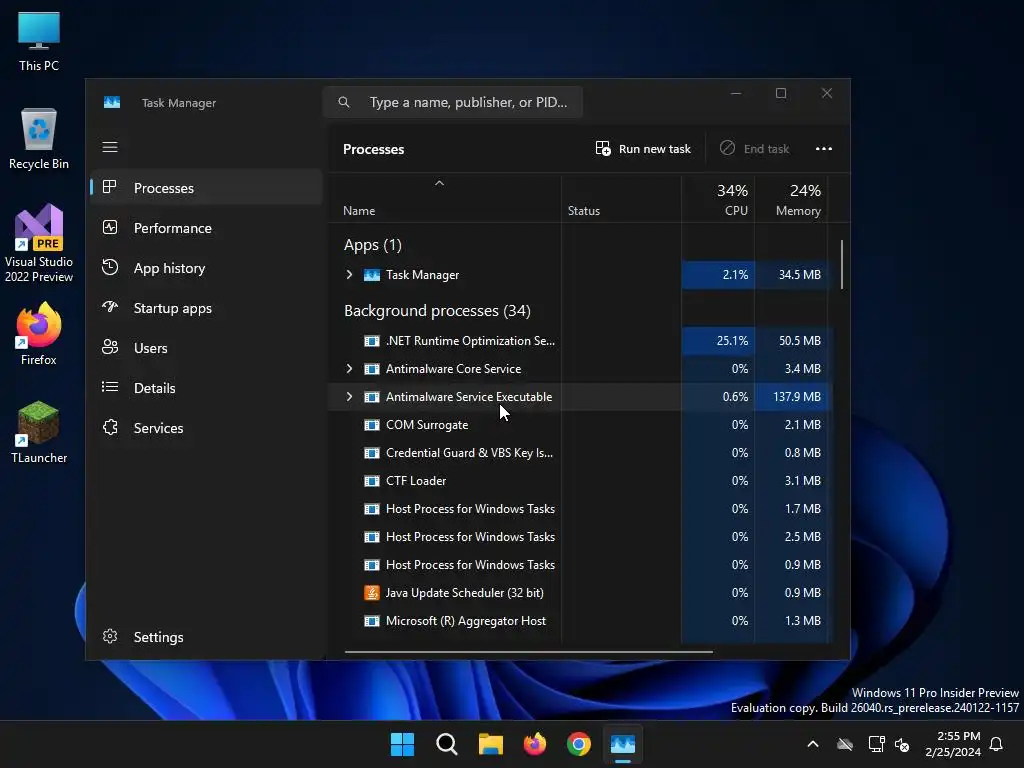
Task: Click the 137.9 MB memory cell
Action: (791, 397)
